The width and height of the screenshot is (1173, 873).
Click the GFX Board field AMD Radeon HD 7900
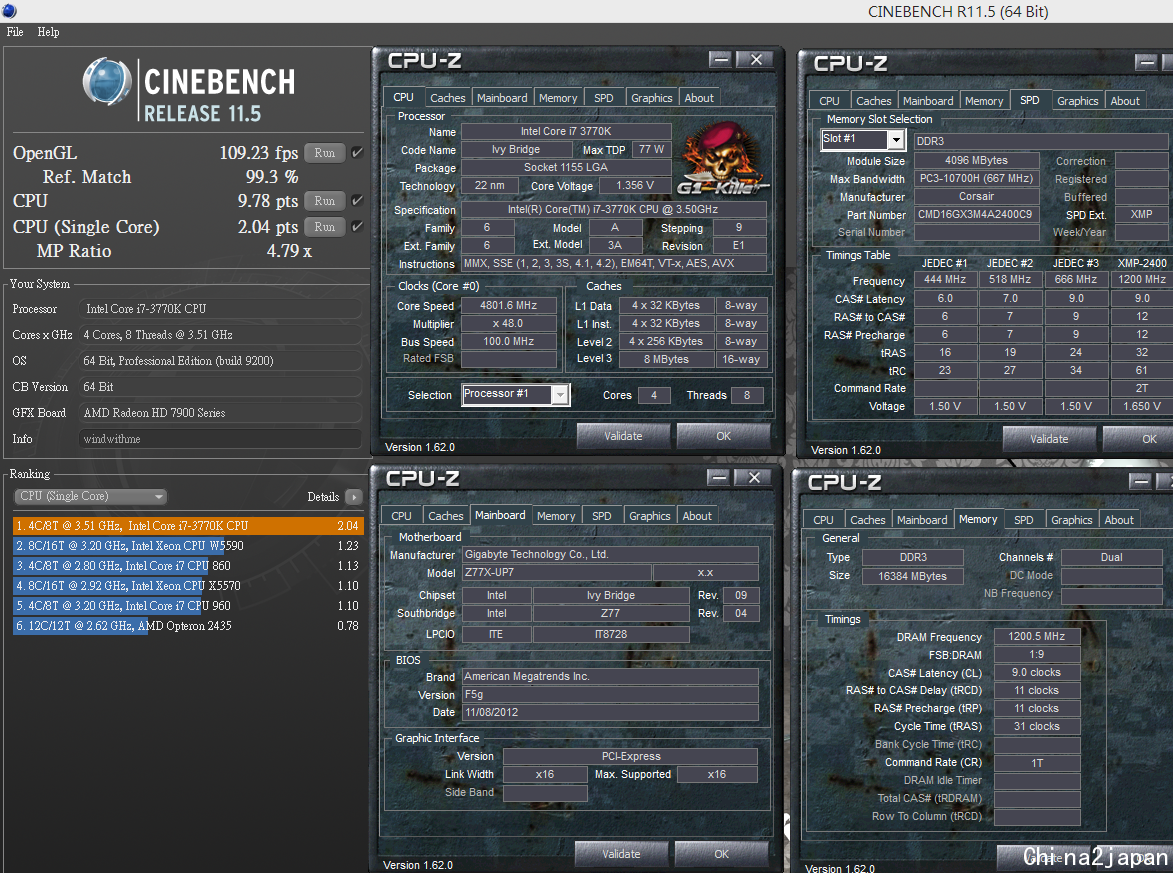(220, 413)
